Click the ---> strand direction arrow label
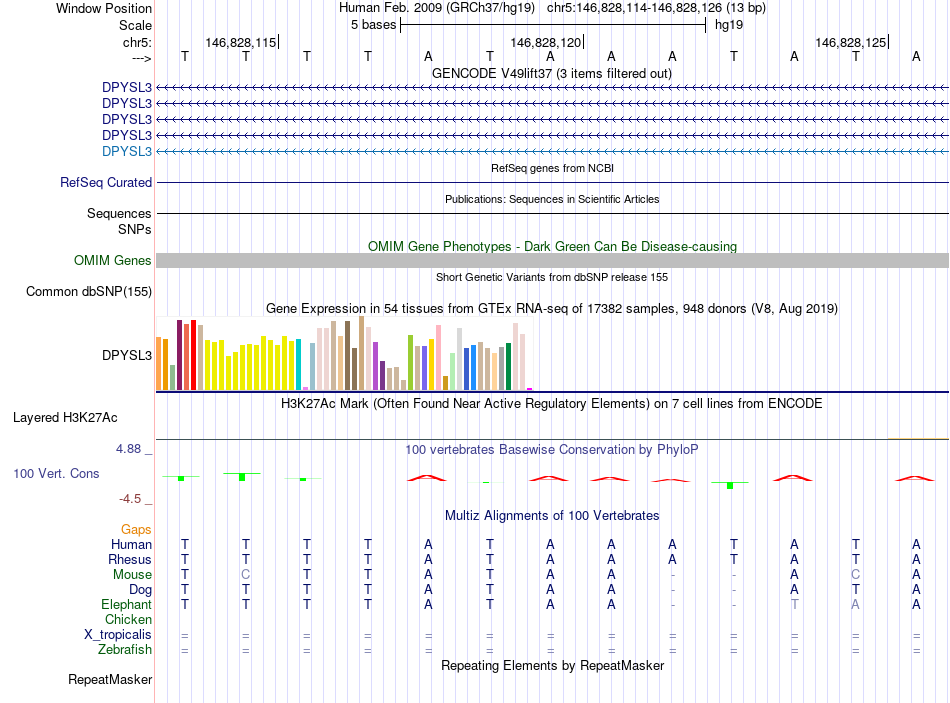 pos(142,58)
